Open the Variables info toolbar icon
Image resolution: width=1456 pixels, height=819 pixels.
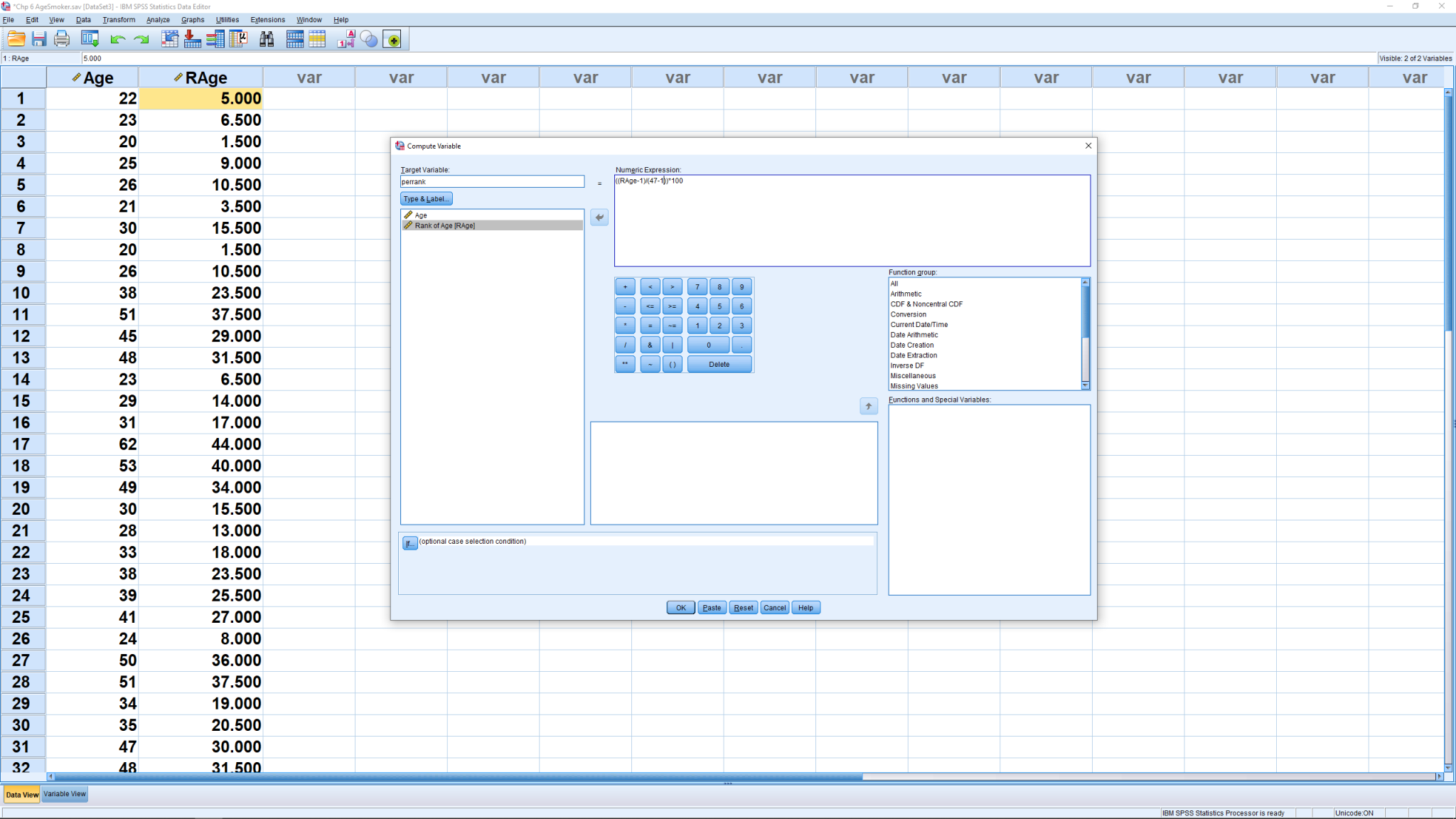[x=215, y=39]
